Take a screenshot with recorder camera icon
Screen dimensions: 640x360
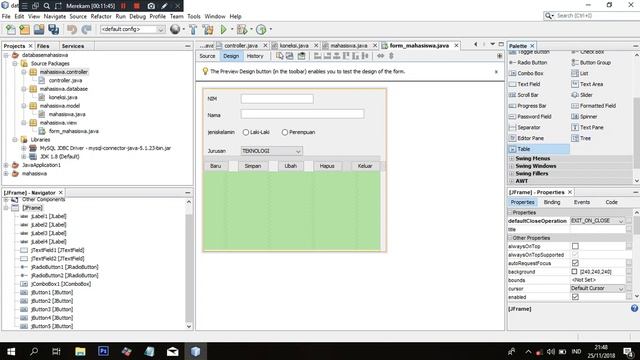151,6
